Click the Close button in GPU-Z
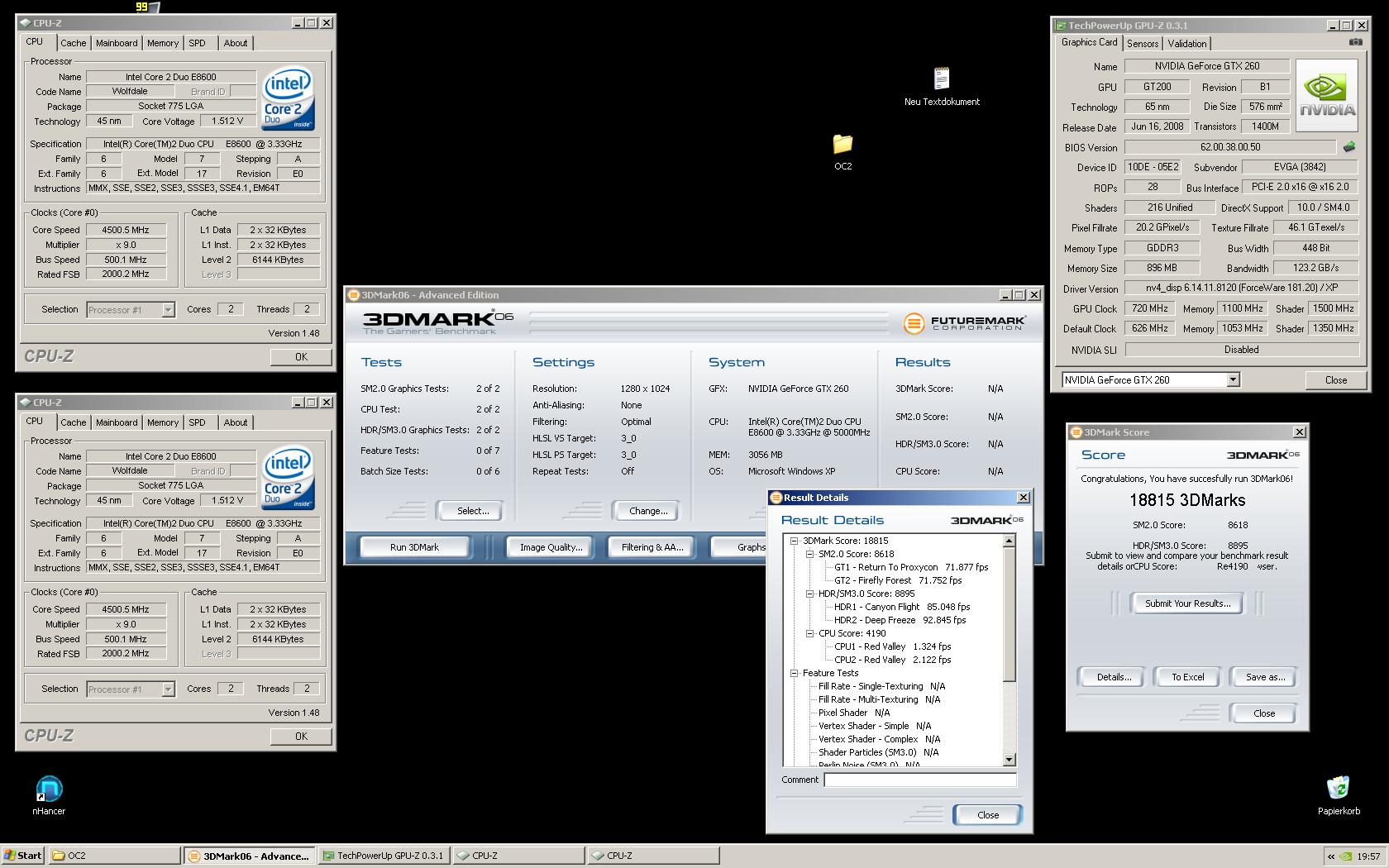The height and width of the screenshot is (868, 1389). coord(1336,380)
